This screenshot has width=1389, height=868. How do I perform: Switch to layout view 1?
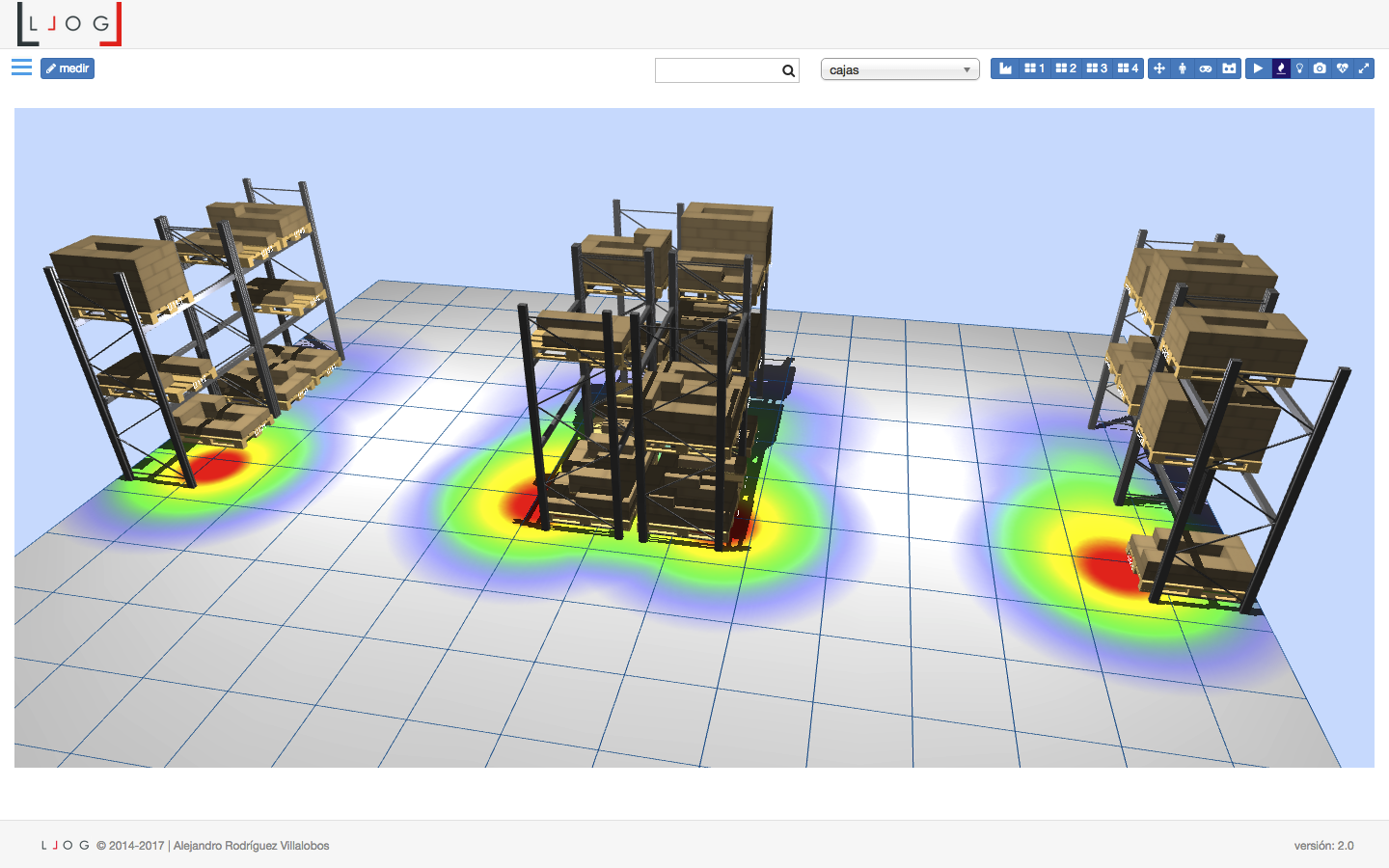point(1034,68)
